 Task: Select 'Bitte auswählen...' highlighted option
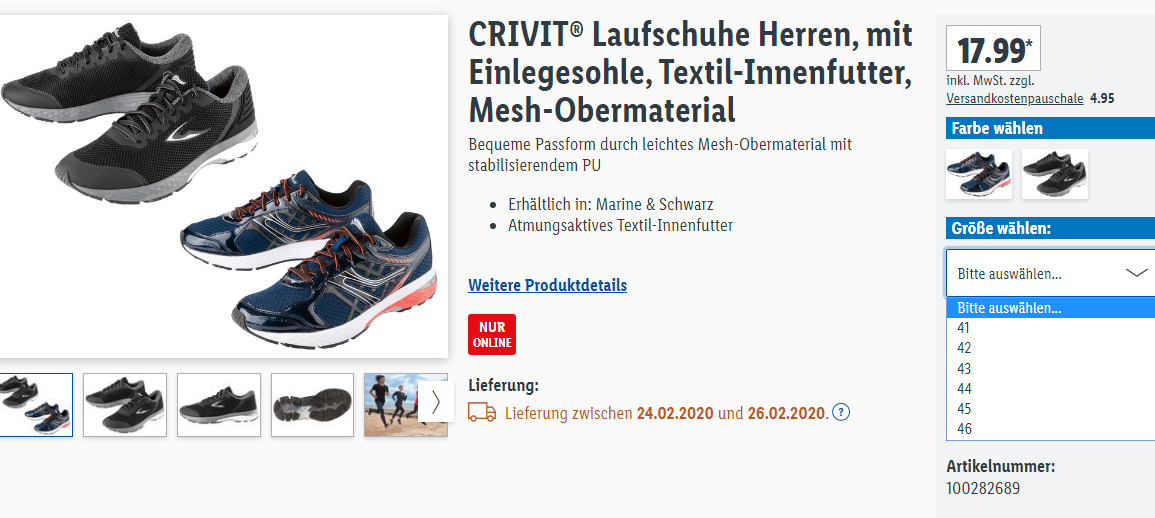click(x=1050, y=308)
